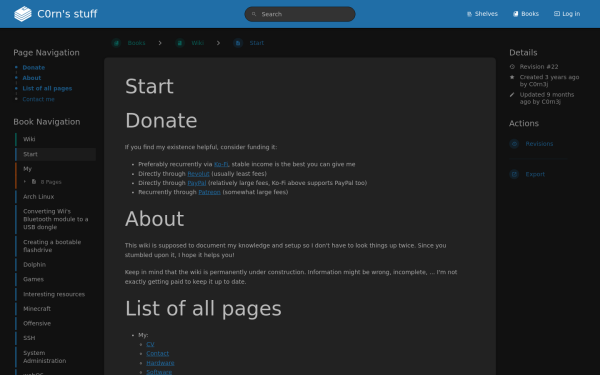Click the Revision #22 detail text
Viewport: 600px width, 375px height.
(539, 67)
